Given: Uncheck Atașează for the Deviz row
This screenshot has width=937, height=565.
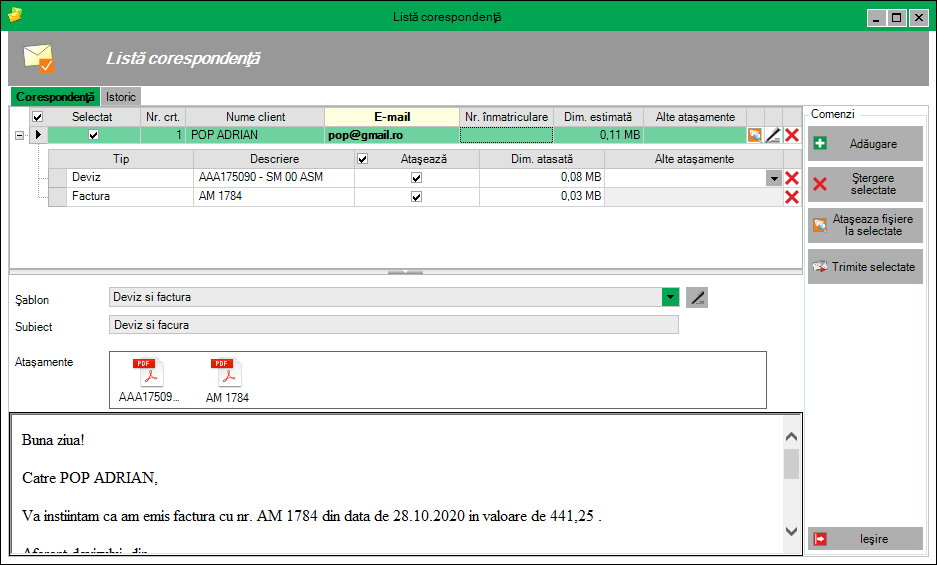Looking at the screenshot, I should pos(417,178).
